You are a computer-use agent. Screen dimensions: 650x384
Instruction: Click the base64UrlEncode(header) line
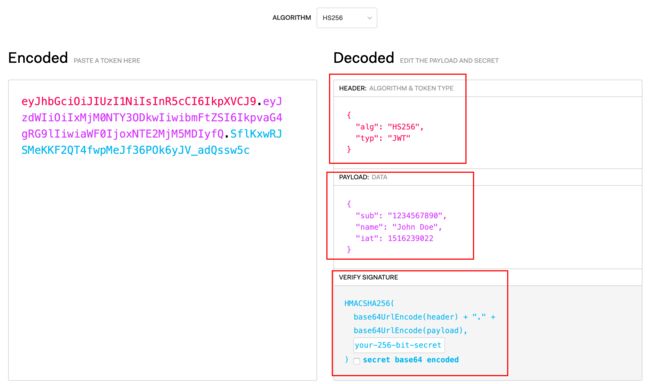[x=424, y=317]
